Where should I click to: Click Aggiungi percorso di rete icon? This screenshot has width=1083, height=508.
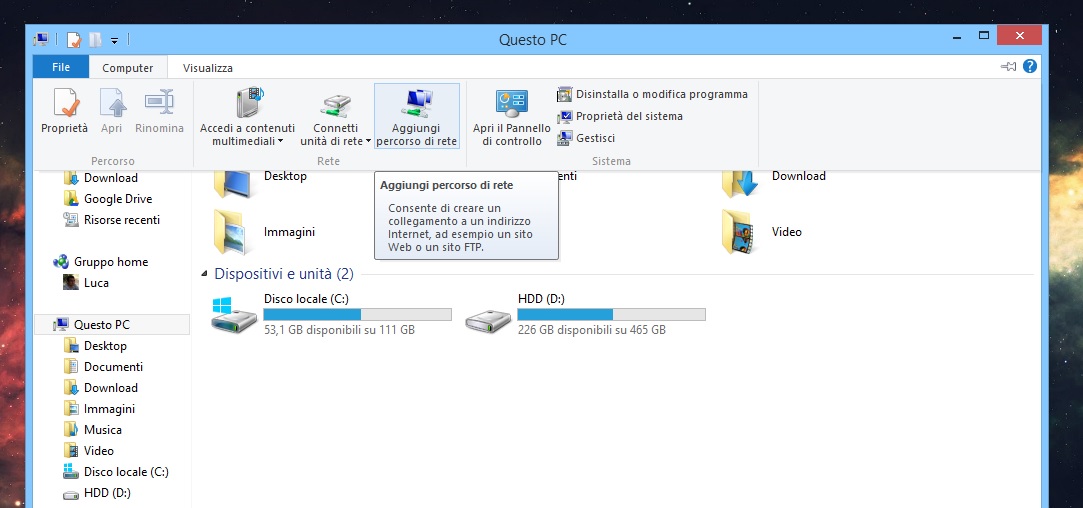[416, 104]
